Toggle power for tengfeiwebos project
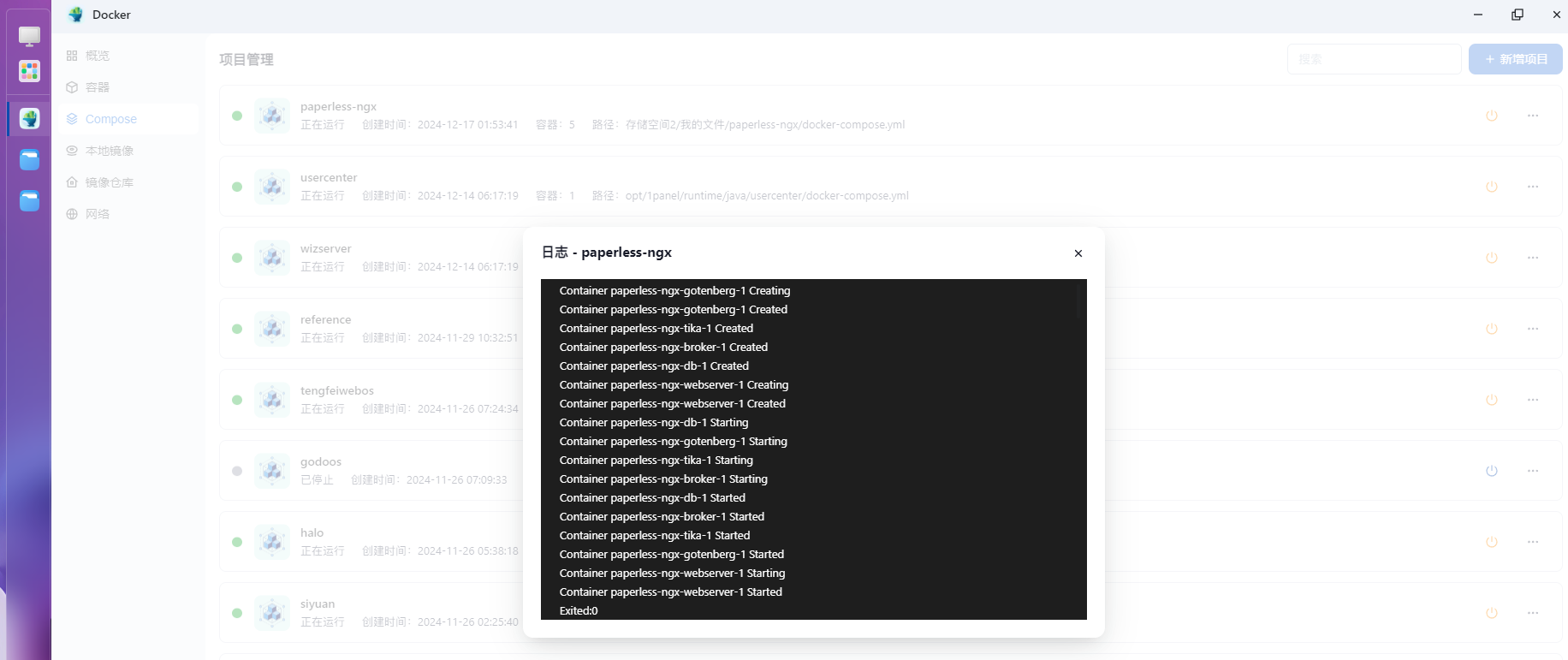 tap(1492, 400)
